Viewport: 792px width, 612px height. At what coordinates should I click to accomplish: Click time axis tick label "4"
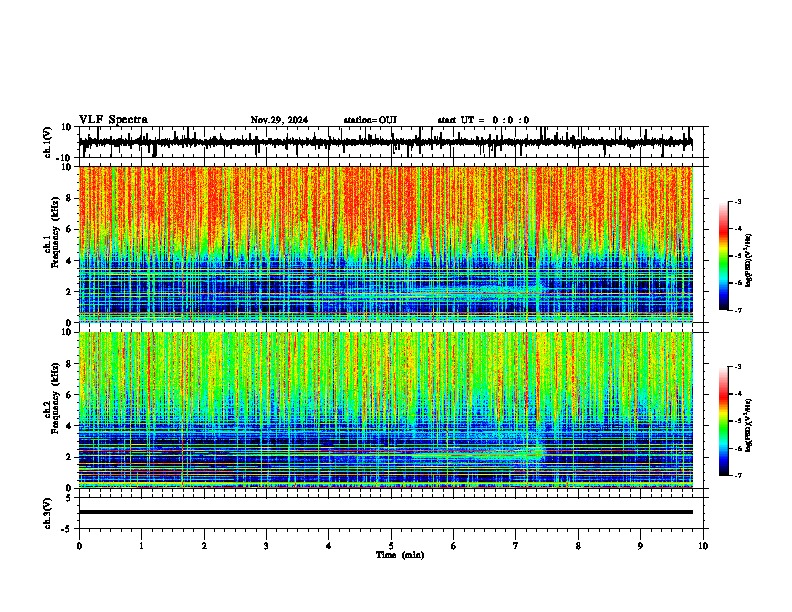click(329, 546)
